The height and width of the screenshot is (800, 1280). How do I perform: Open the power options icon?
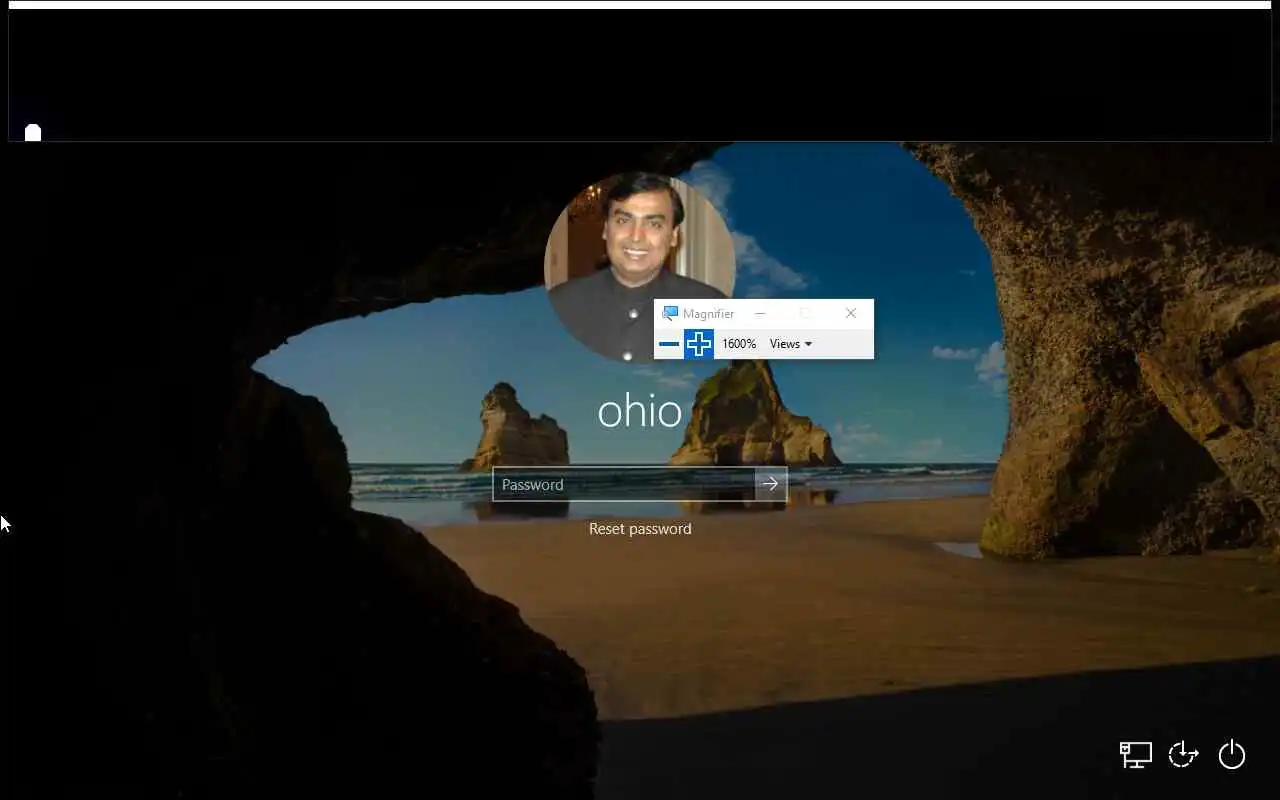coord(1232,754)
